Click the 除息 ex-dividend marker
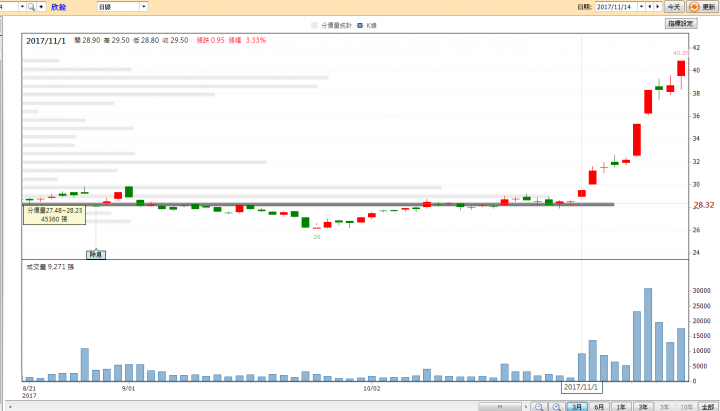 tap(96, 254)
